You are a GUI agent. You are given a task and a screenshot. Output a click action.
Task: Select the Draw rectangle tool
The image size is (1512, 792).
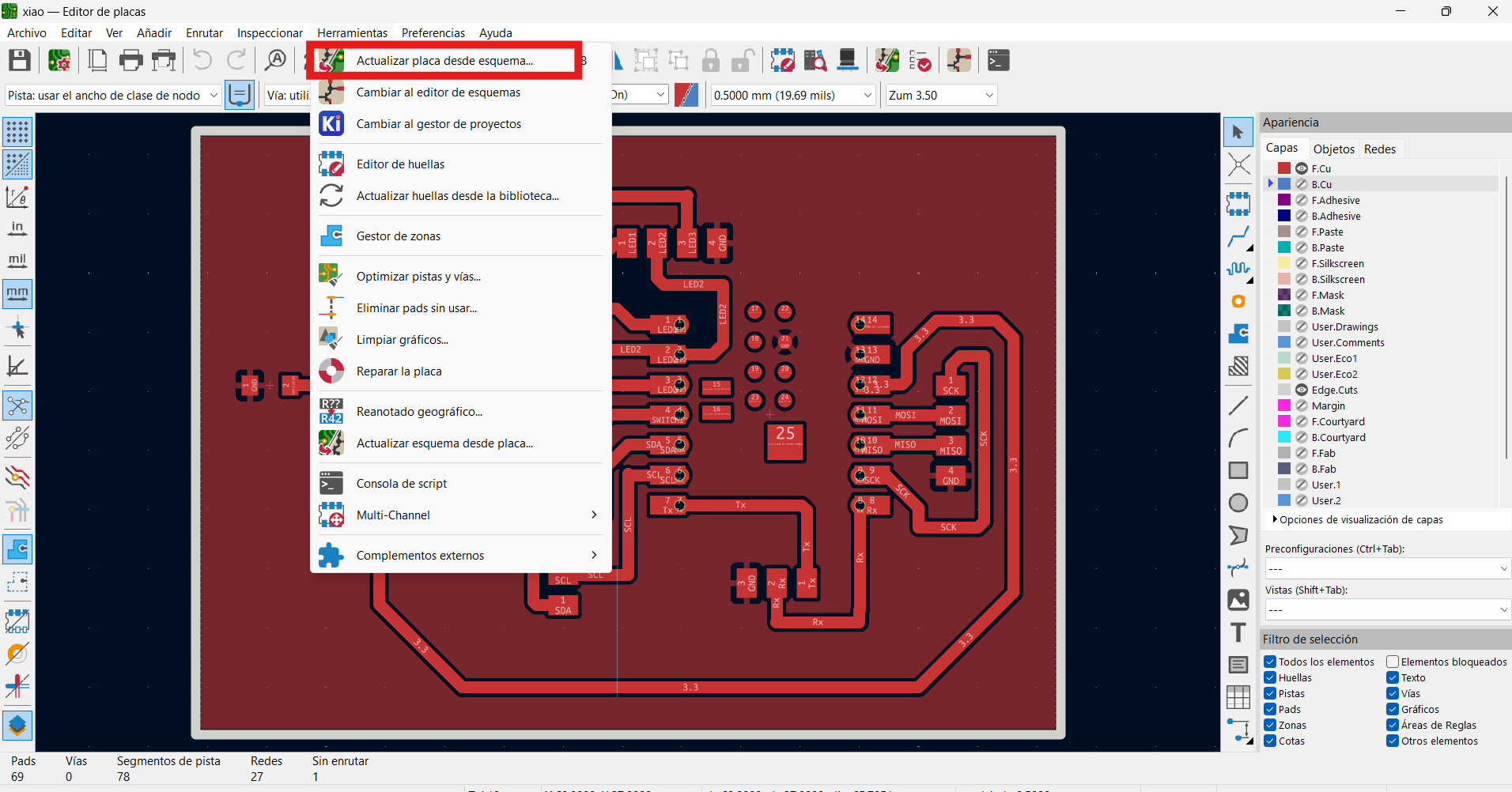1238,470
